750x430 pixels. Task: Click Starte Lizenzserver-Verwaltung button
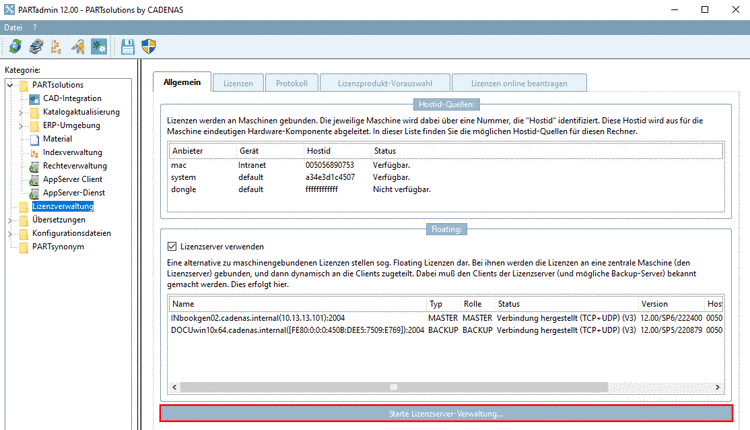pos(446,414)
